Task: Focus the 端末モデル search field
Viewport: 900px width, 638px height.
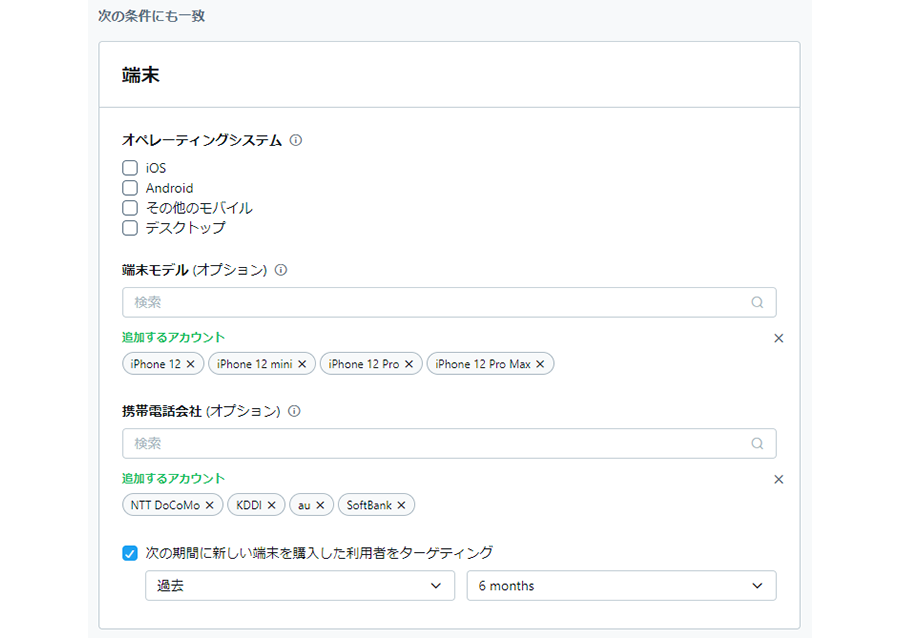Action: 449,302
